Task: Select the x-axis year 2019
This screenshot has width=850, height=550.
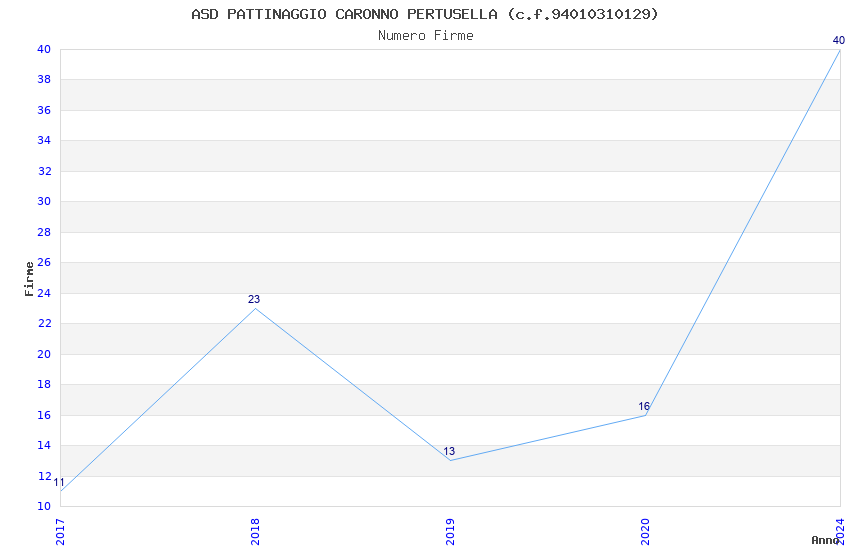Action: [x=450, y=532]
